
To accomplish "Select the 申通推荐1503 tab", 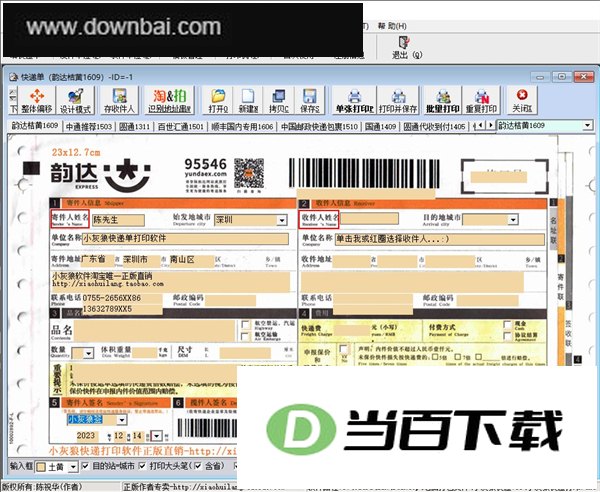I will [x=89, y=127].
